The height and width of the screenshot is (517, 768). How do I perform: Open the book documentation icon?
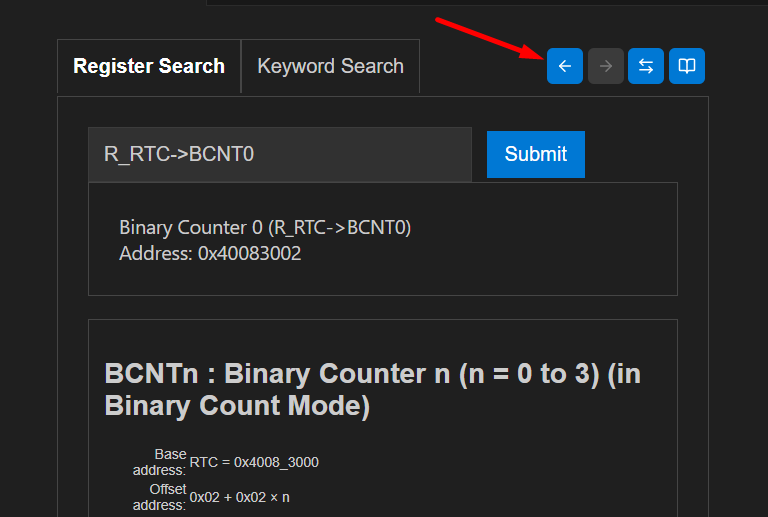[687, 66]
